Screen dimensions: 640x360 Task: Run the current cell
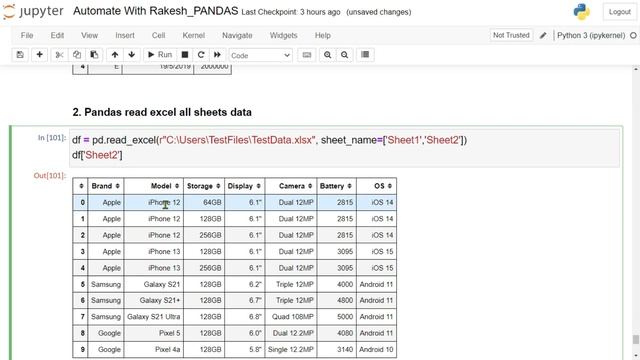coord(160,55)
